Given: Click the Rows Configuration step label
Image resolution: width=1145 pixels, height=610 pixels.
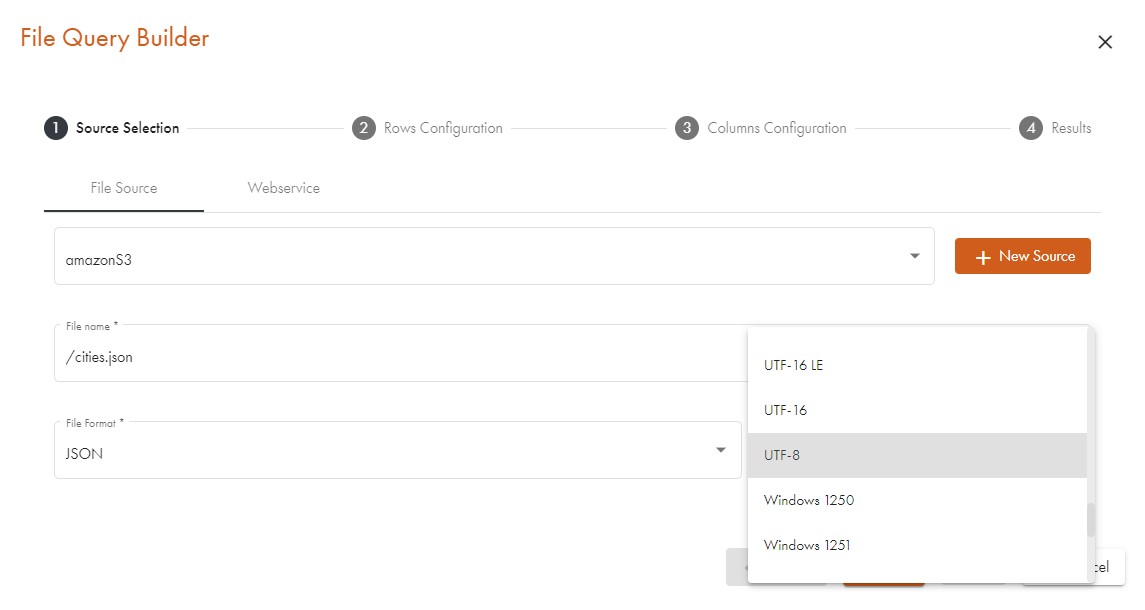Looking at the screenshot, I should point(443,128).
